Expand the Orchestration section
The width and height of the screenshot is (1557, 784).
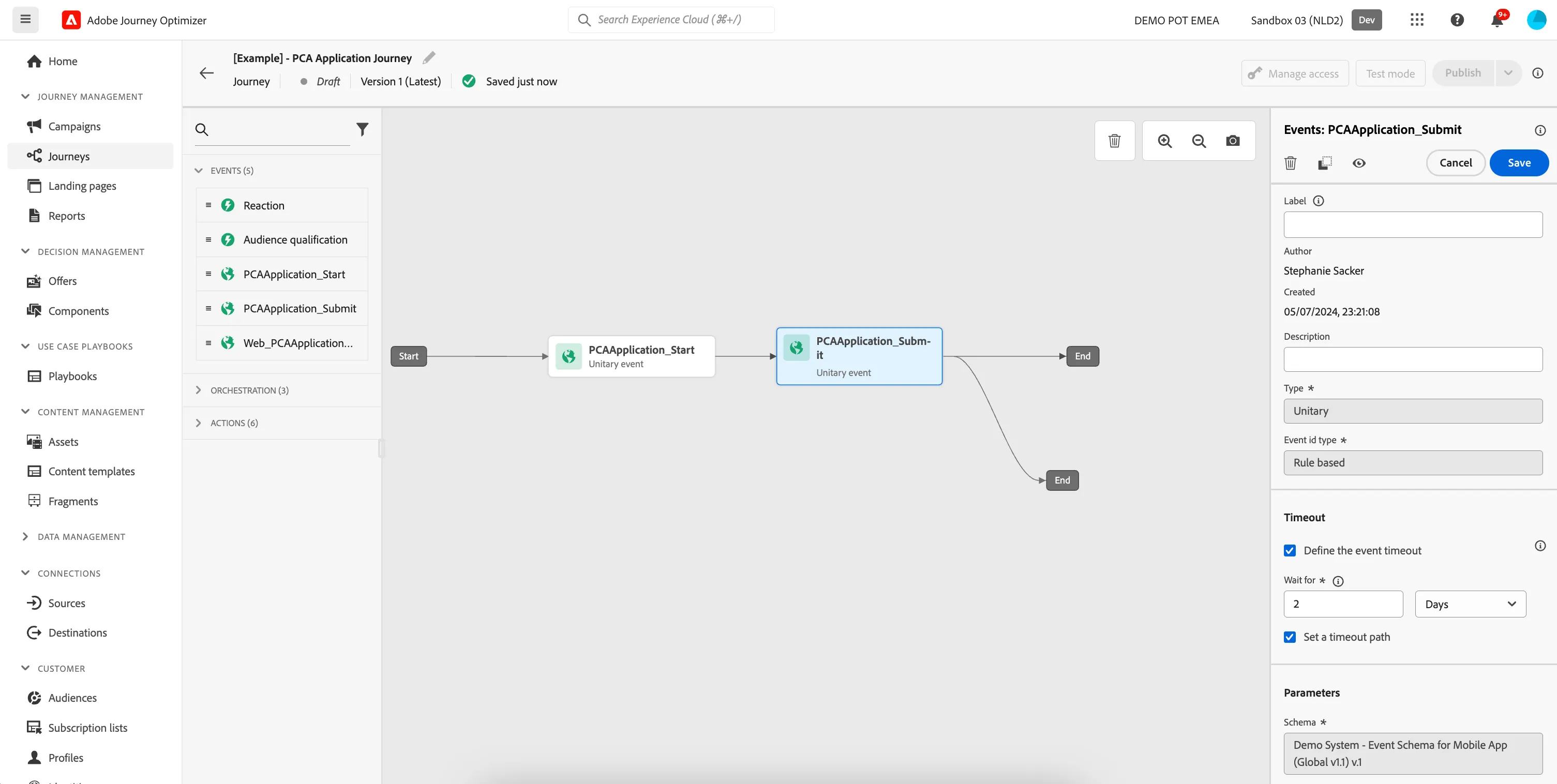point(198,390)
